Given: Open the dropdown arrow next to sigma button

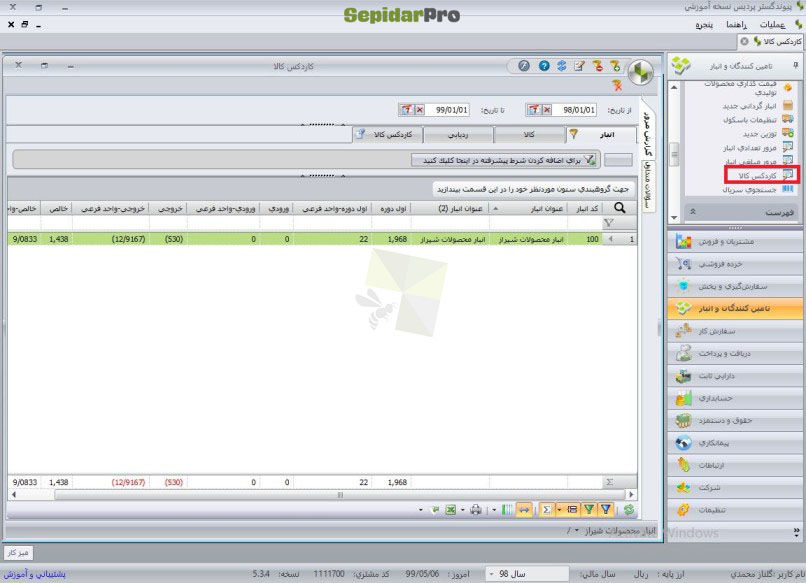Looking at the screenshot, I should coord(559,510).
